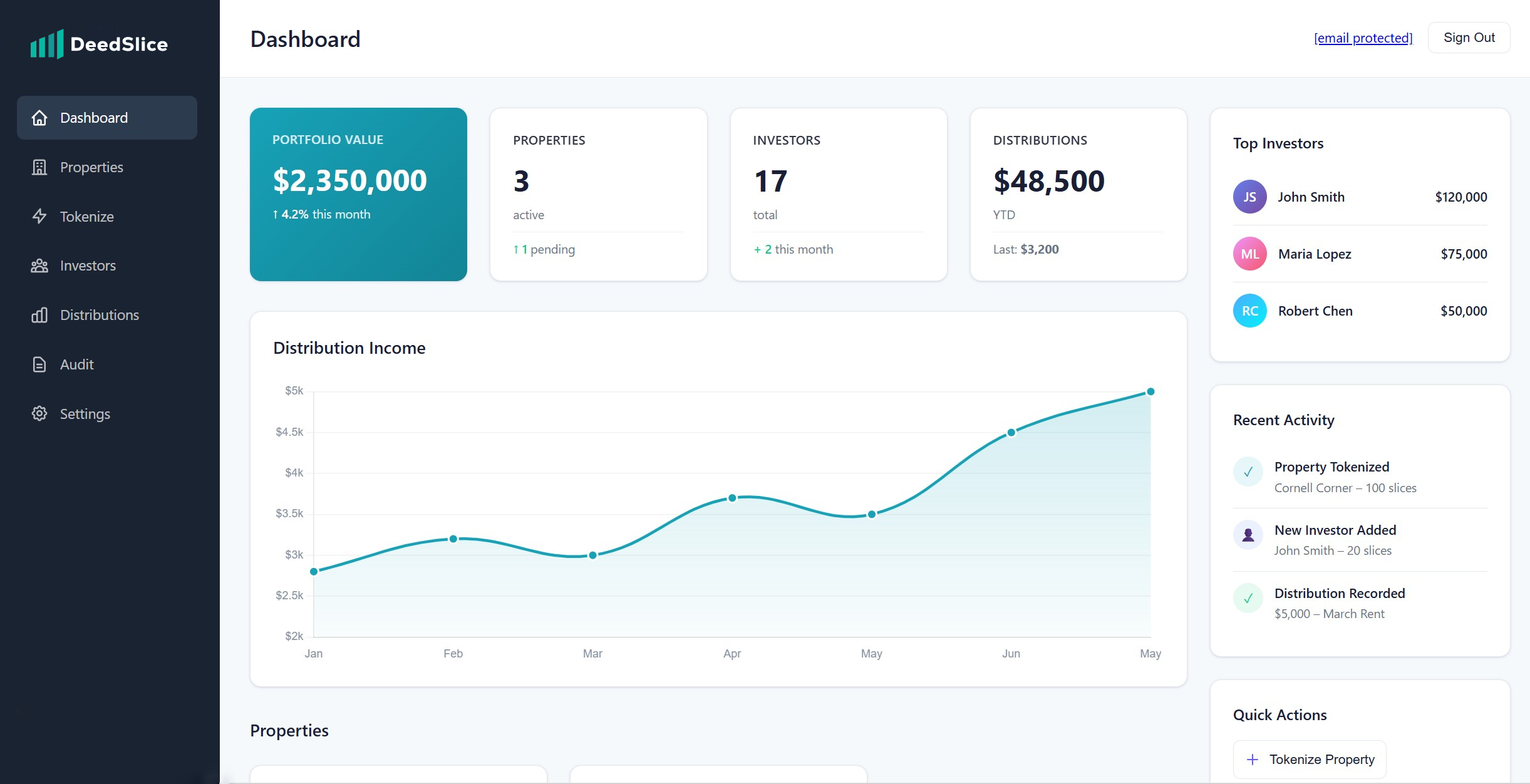
Task: Select Distributions in the navigation menu
Action: coord(100,315)
